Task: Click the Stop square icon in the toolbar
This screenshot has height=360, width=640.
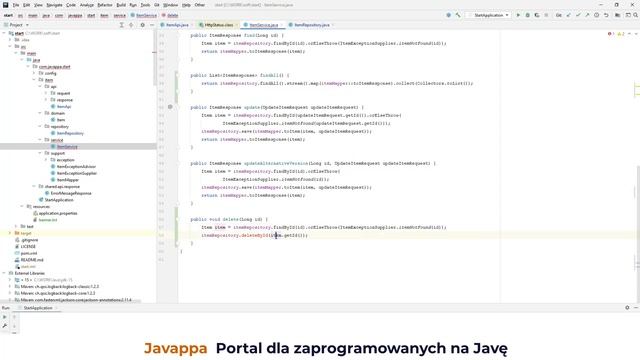Action: click(x=546, y=15)
